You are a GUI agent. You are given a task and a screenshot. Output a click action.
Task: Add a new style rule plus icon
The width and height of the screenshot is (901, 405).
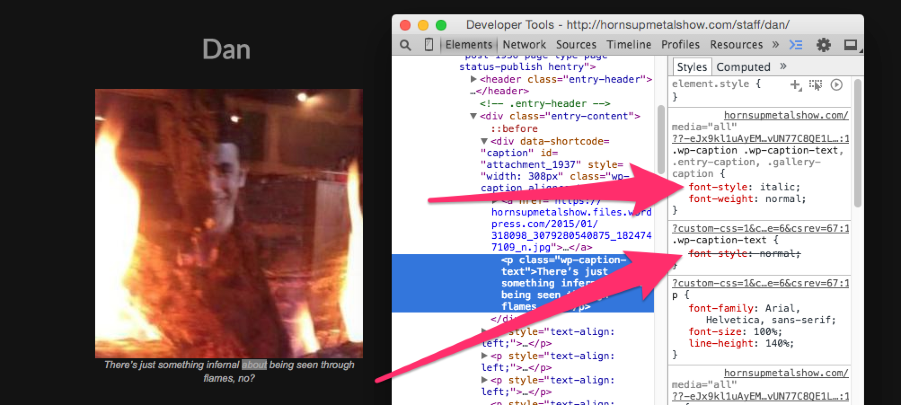point(796,85)
